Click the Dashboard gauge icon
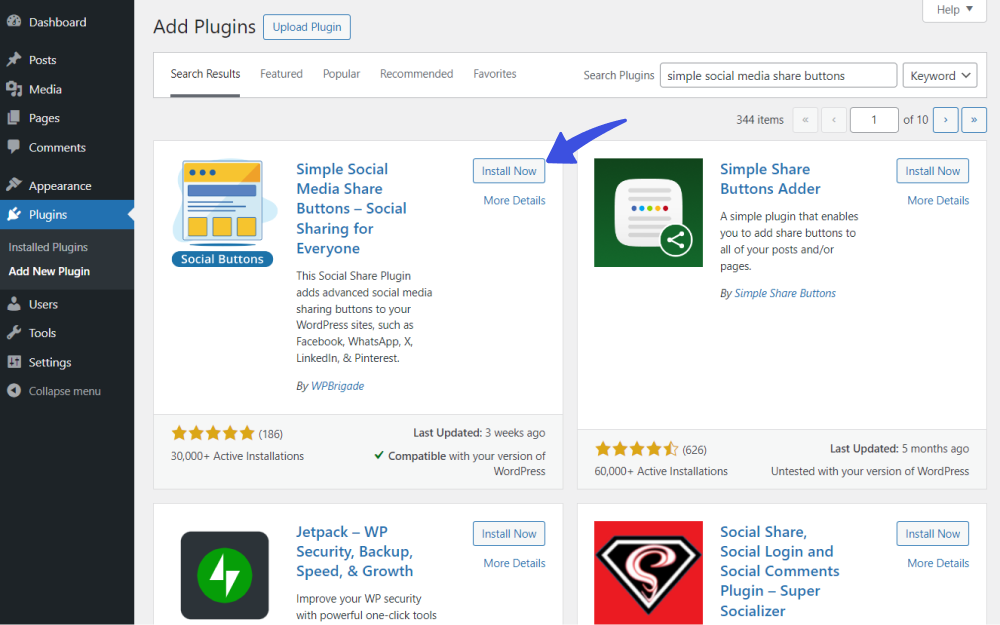This screenshot has width=1000, height=625. click(13, 21)
